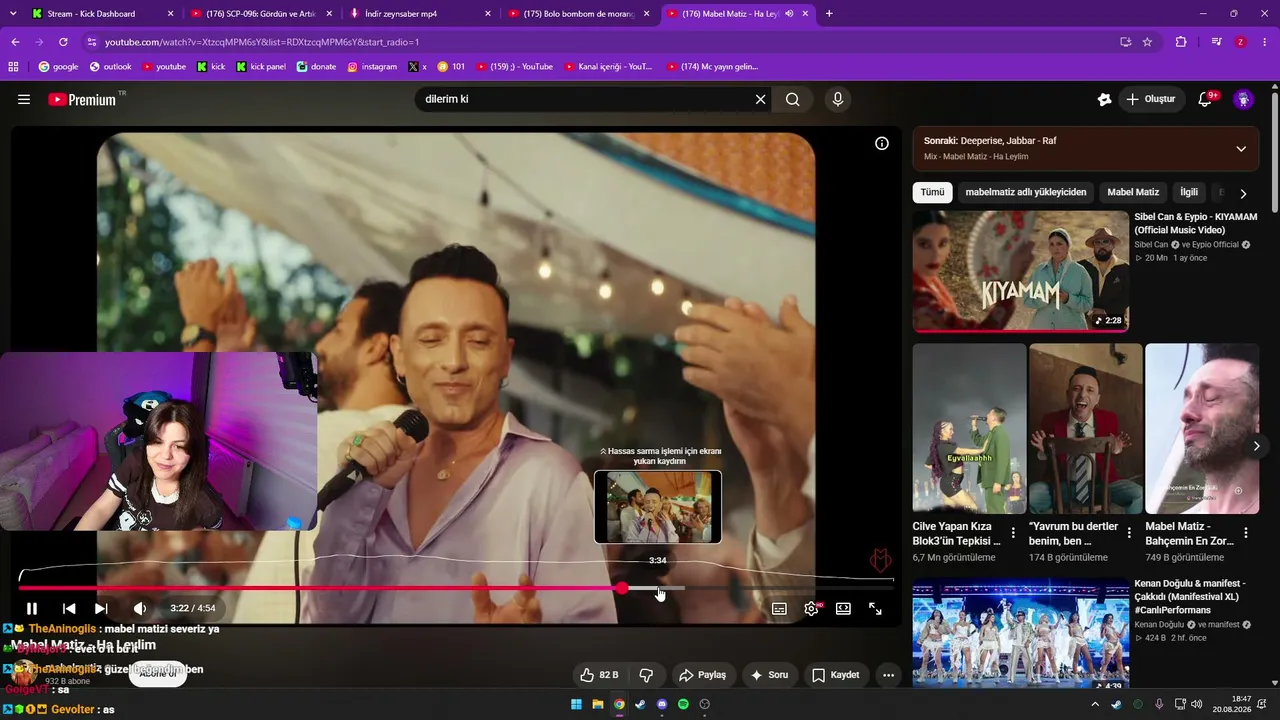This screenshot has width=1280, height=720.
Task: Pause the YouTube video
Action: [x=32, y=608]
